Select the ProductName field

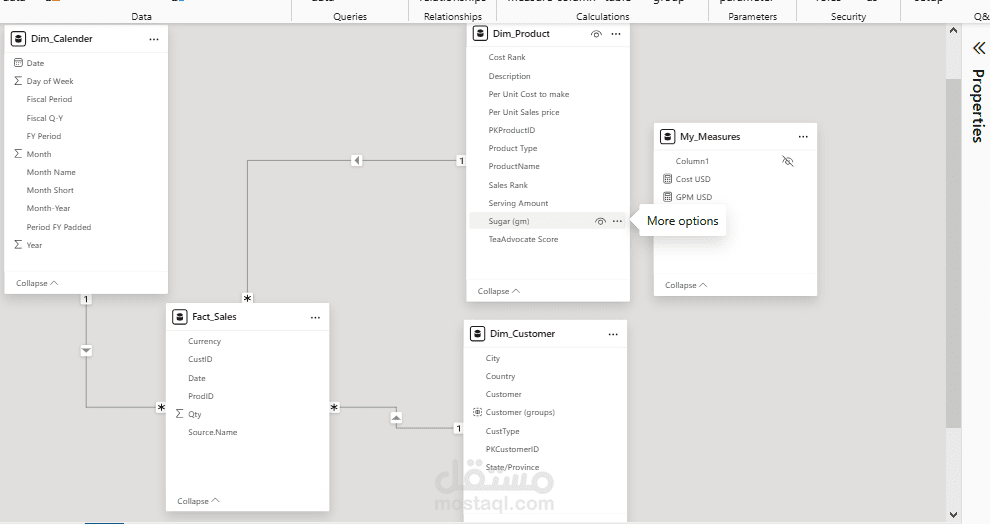tap(514, 166)
